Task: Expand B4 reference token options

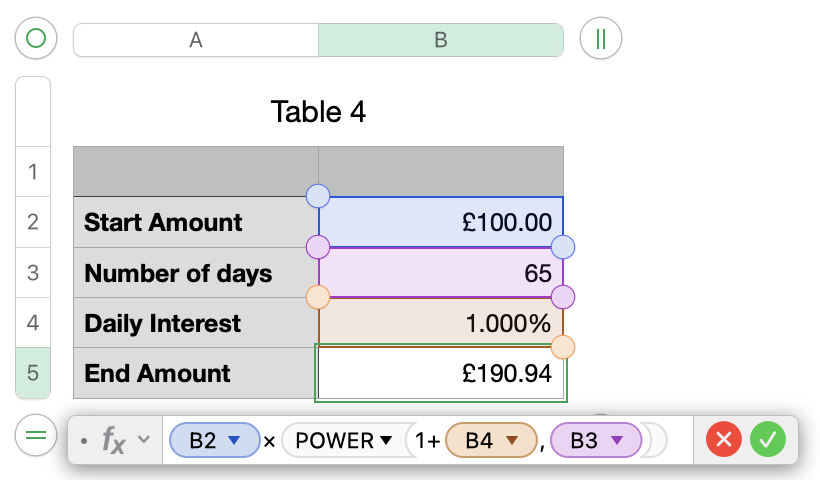Action: click(511, 440)
